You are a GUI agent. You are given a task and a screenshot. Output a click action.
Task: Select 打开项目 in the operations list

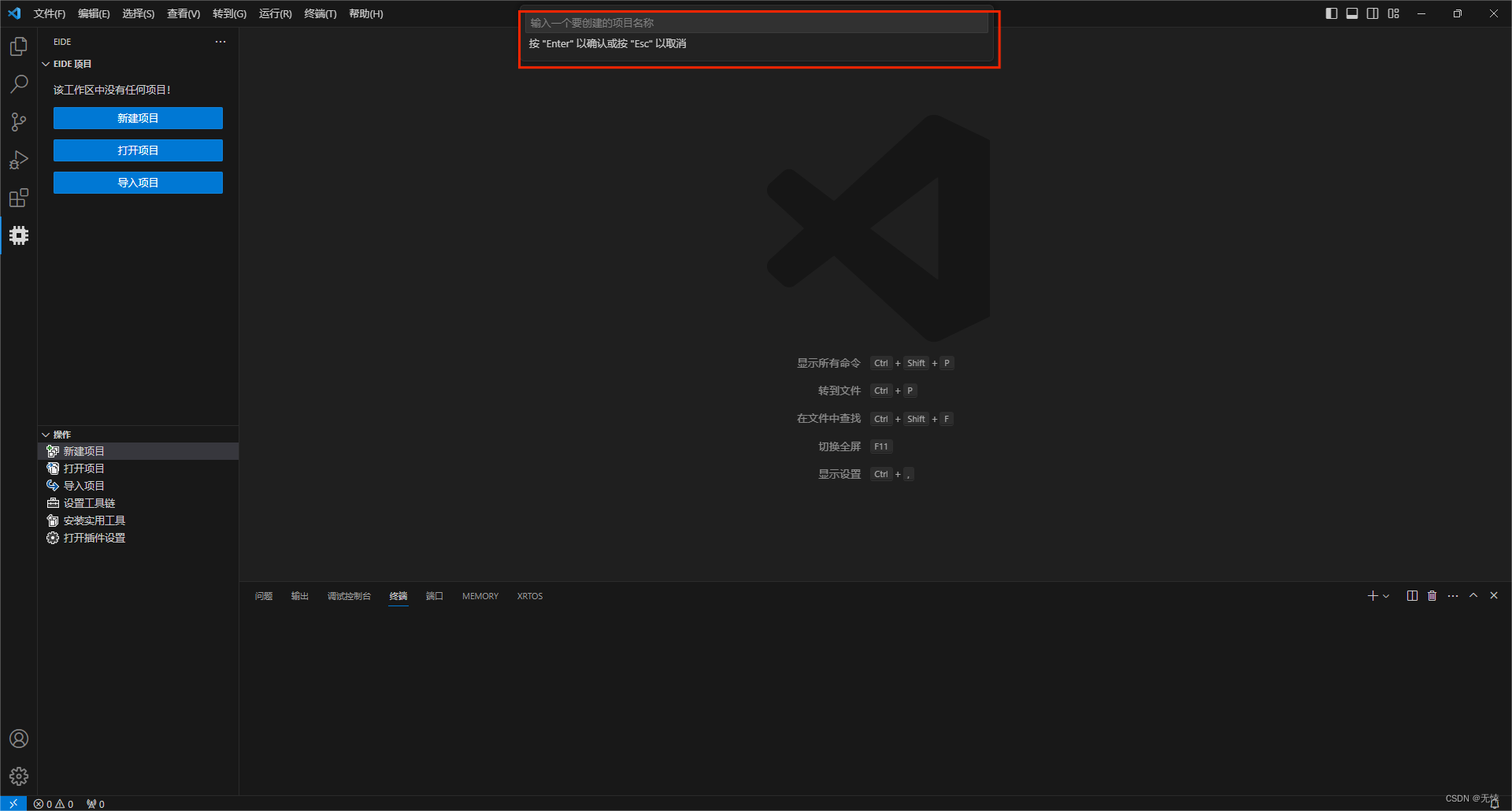tap(138, 468)
